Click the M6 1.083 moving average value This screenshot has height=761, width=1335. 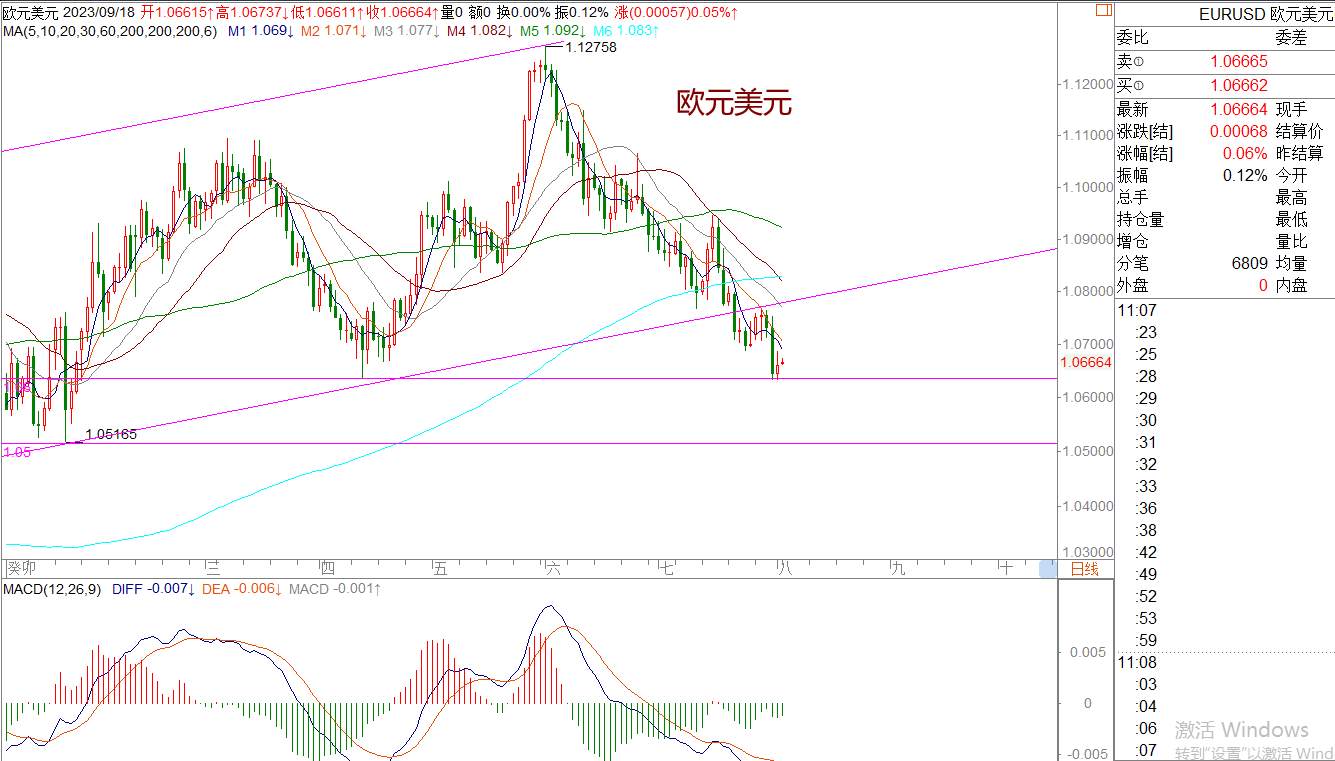click(626, 32)
